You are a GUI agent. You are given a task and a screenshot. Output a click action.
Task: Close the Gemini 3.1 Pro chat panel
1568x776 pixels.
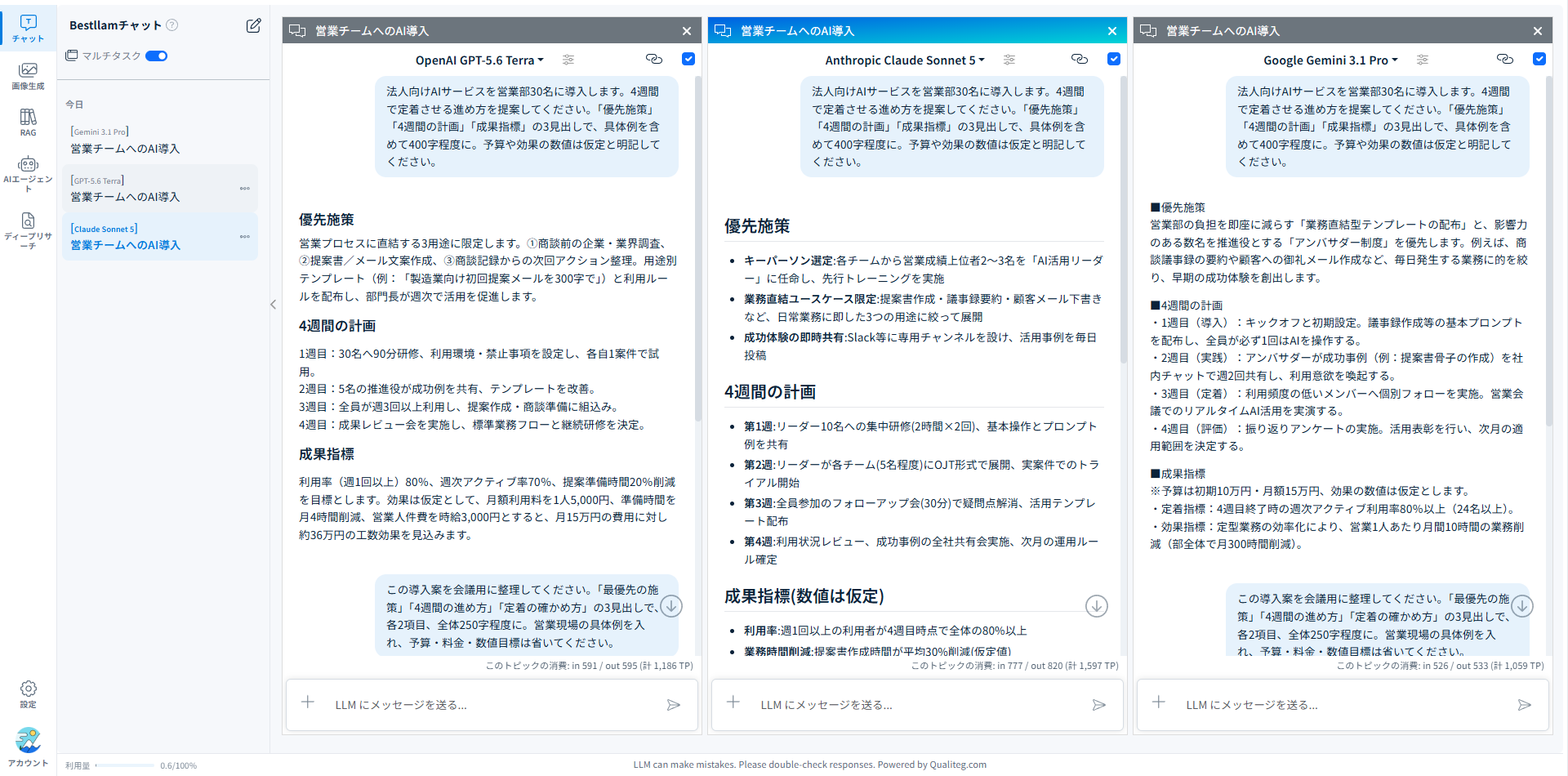[1538, 31]
